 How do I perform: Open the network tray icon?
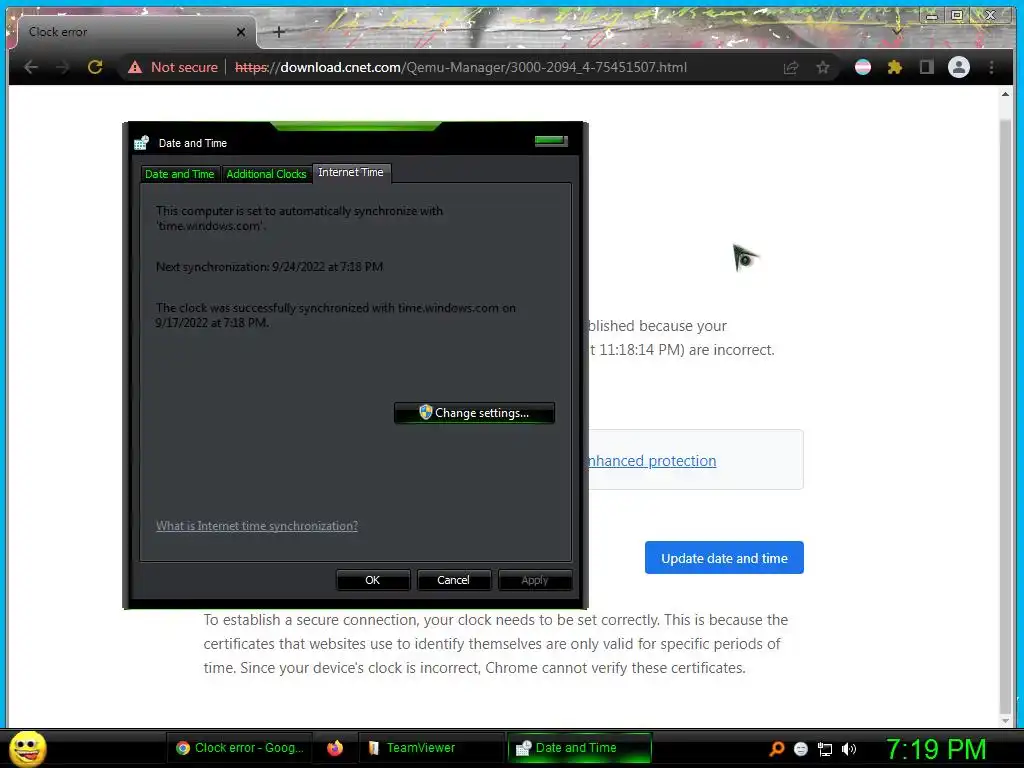click(825, 749)
